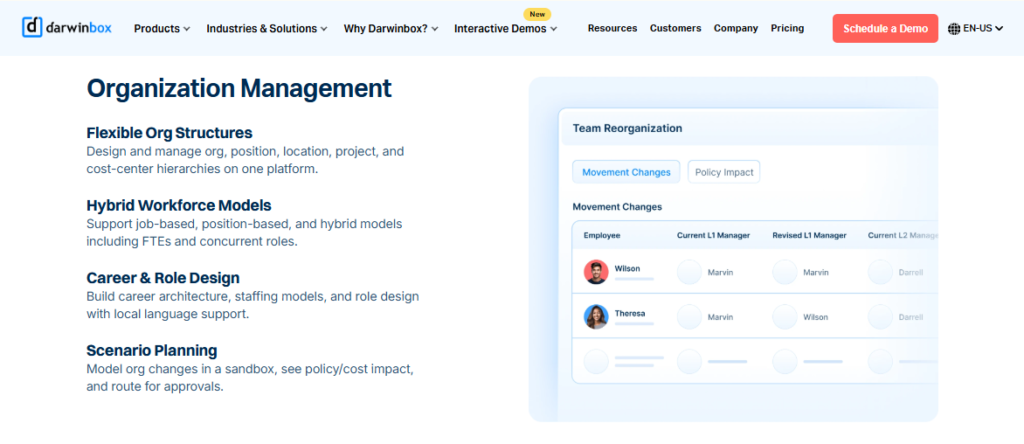This screenshot has width=1024, height=444.
Task: Click Wilson's revised L1 manager Marvin
Action: coord(816,272)
